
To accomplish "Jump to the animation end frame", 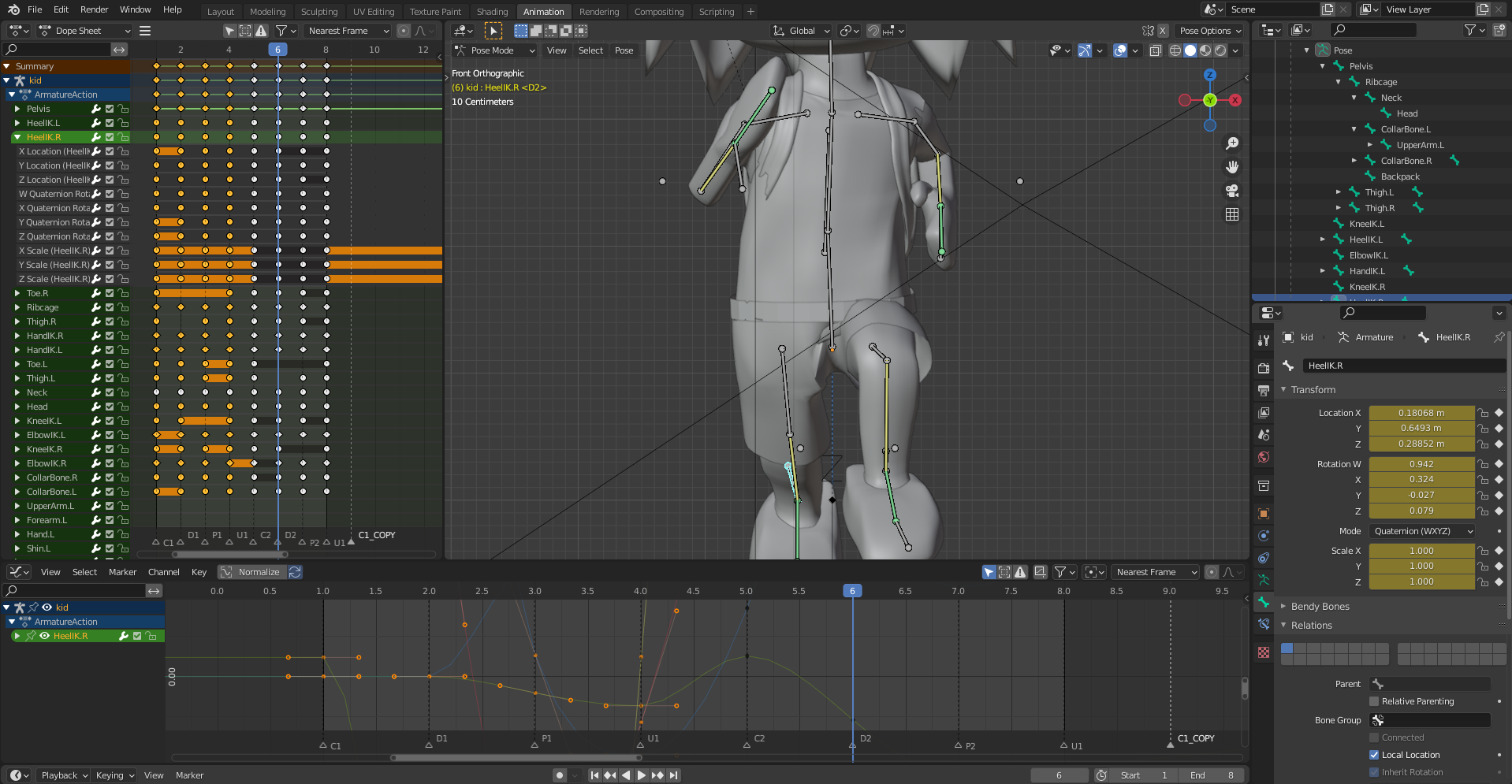I will tap(674, 775).
